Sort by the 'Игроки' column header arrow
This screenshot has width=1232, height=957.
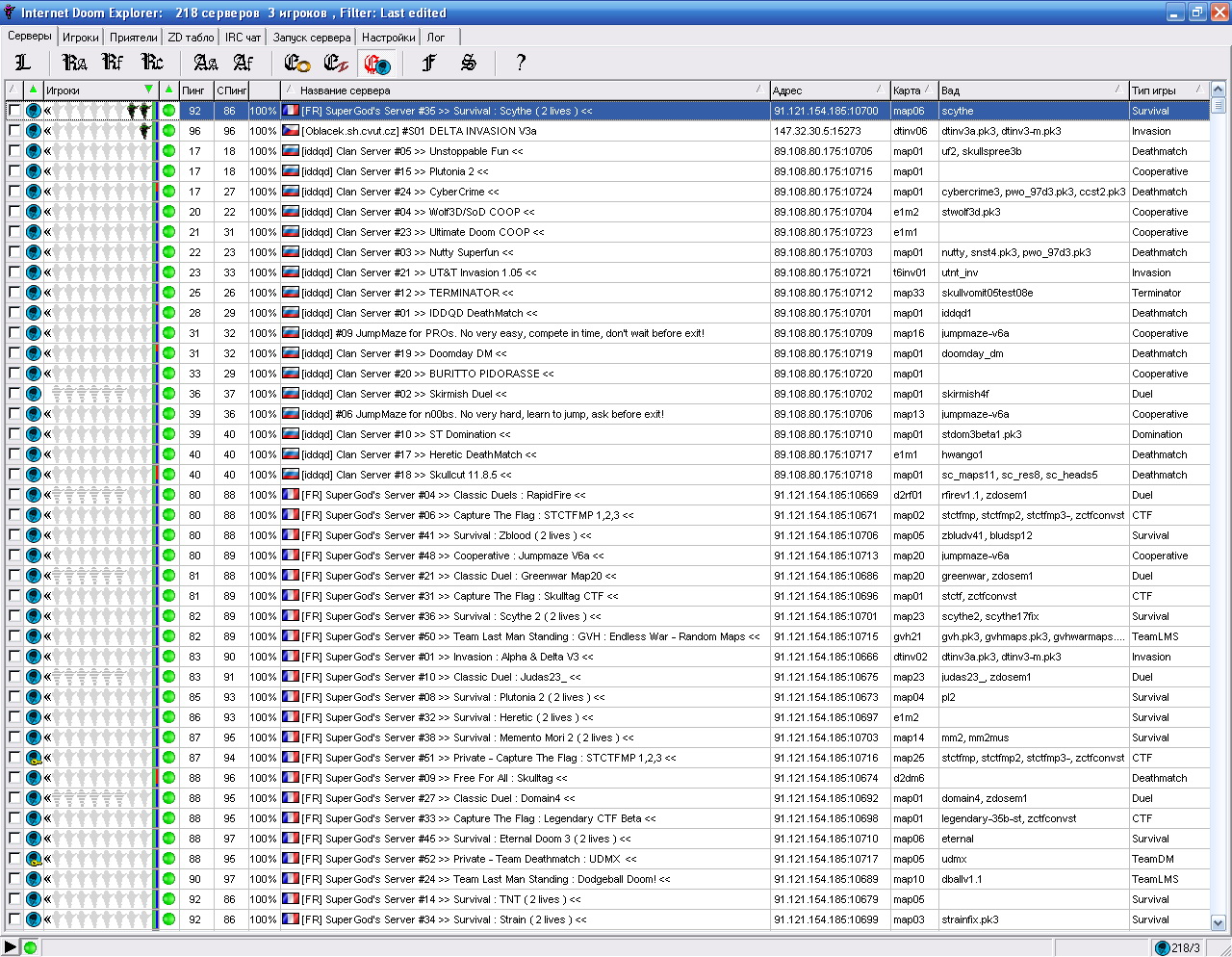click(x=148, y=90)
